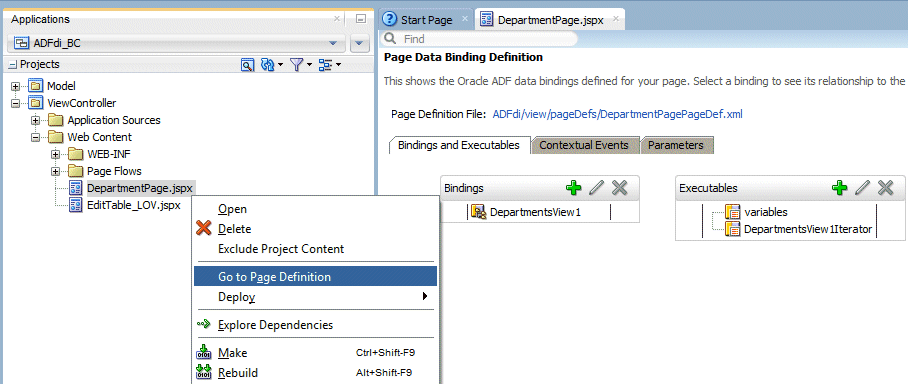Close the Applications panel tab
This screenshot has width=908, height=384.
338,19
